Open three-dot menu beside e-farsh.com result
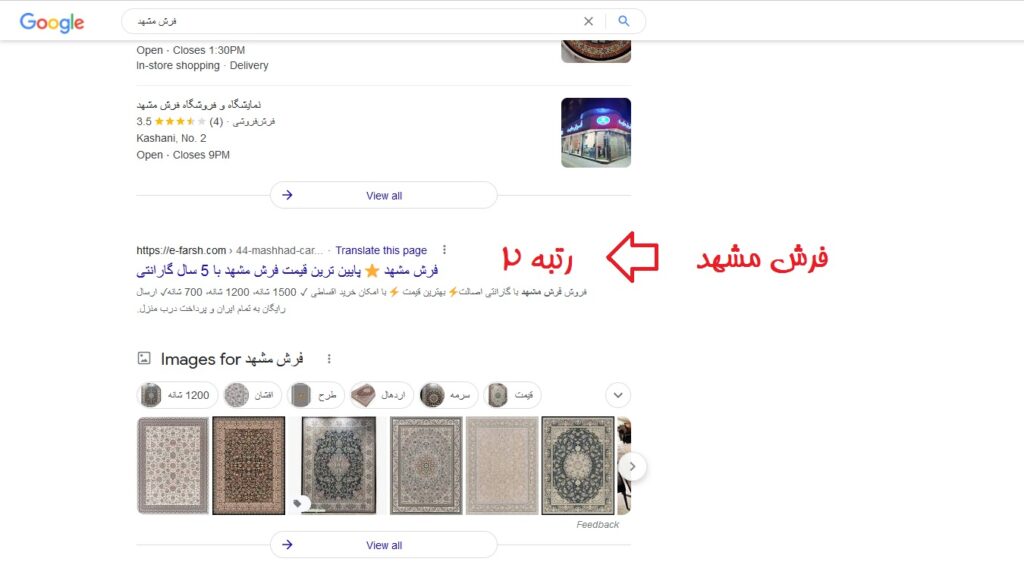 [x=444, y=250]
